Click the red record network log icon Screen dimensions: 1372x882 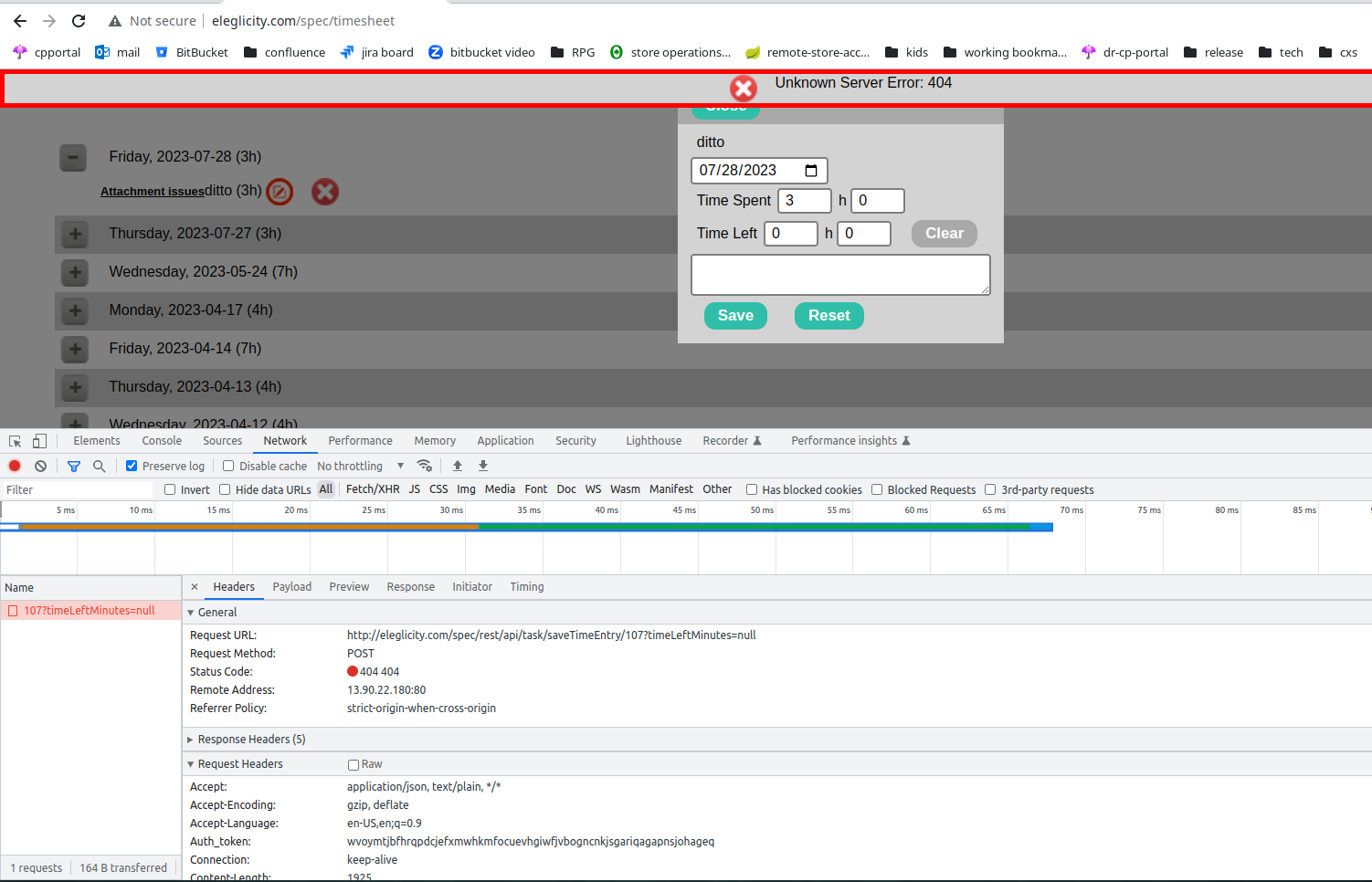(15, 466)
